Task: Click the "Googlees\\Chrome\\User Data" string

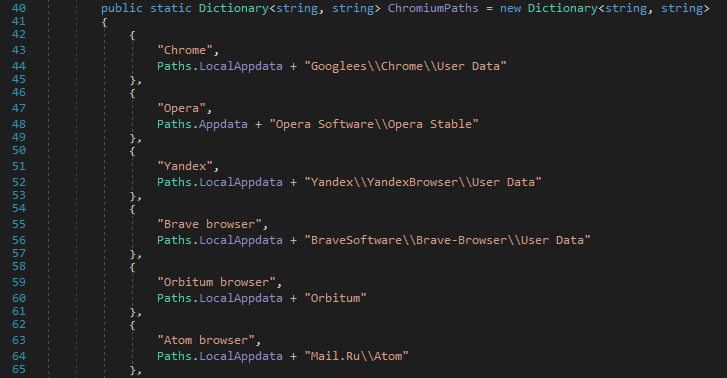Action: tap(405, 66)
